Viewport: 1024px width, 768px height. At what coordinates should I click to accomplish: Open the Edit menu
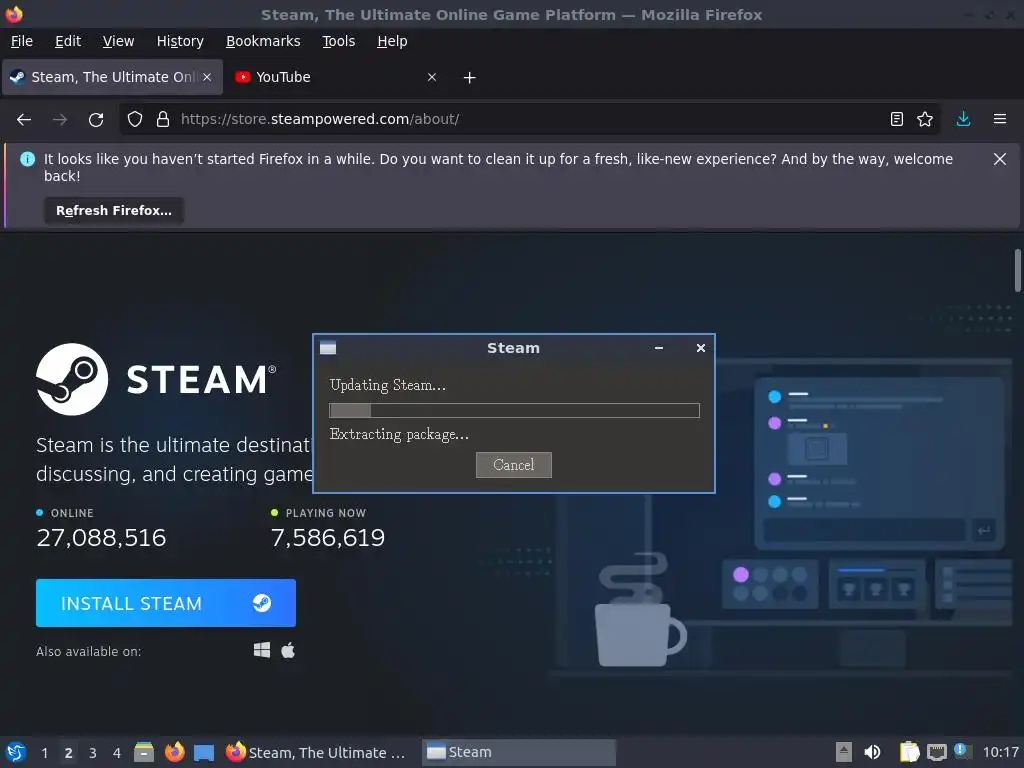click(68, 41)
